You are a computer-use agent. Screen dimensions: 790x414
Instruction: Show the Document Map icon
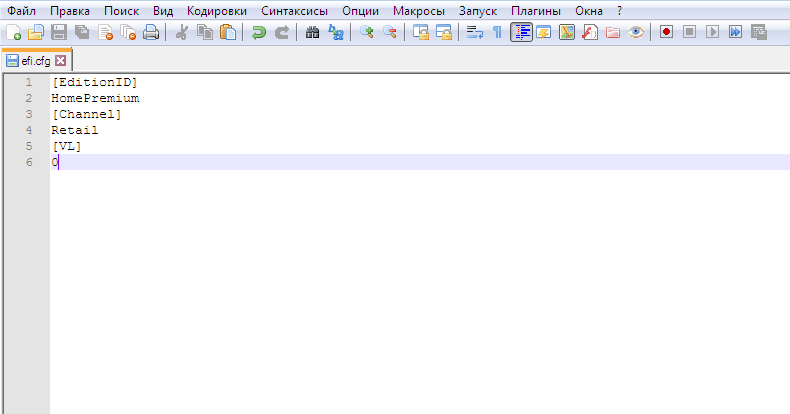[567, 33]
